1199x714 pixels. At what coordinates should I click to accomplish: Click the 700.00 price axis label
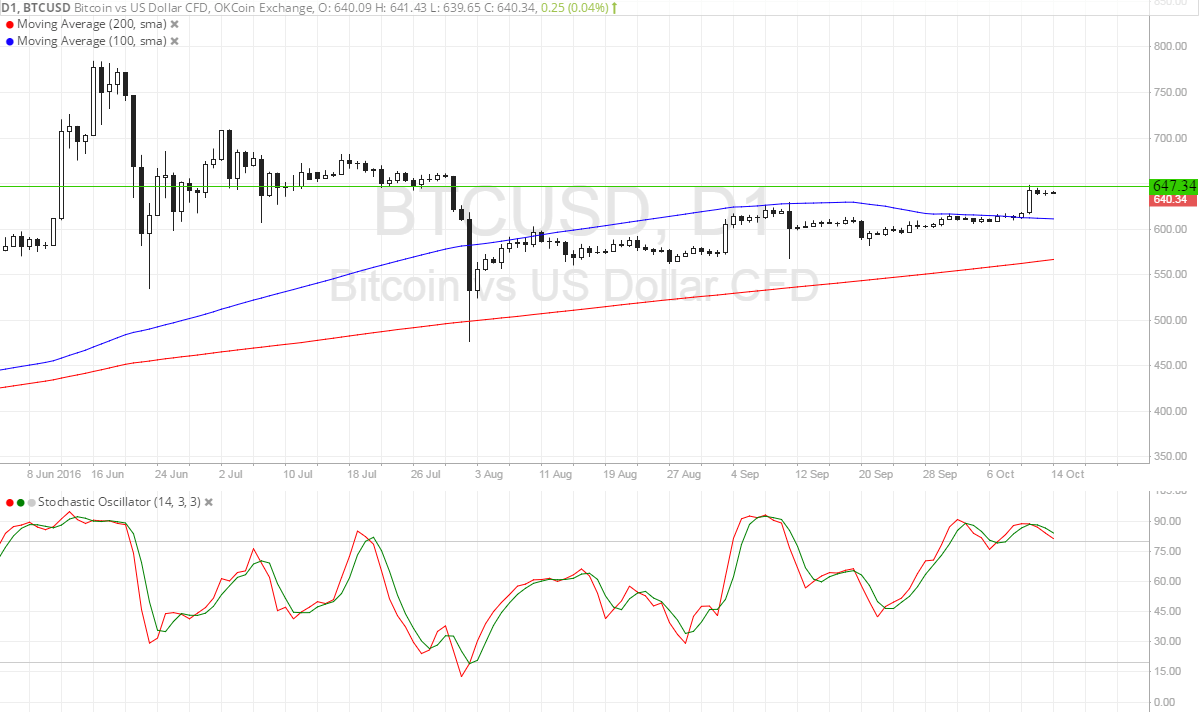(1171, 138)
